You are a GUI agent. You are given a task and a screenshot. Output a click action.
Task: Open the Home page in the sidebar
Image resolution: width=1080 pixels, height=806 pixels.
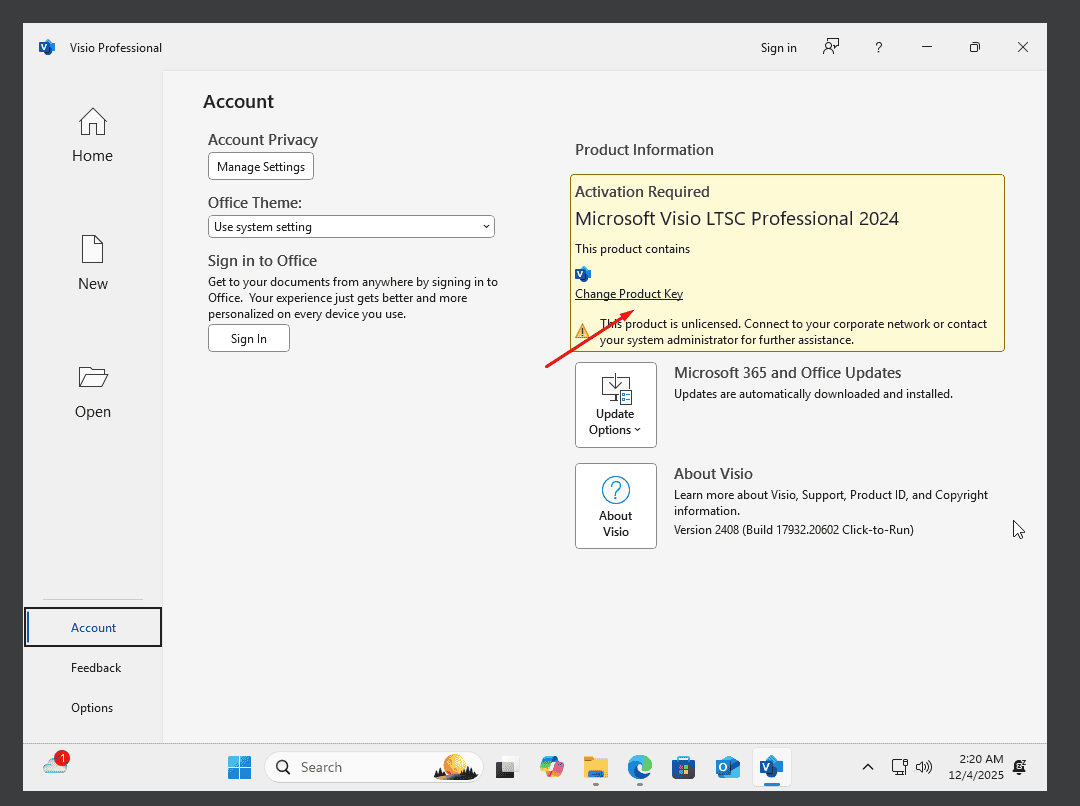pyautogui.click(x=92, y=135)
